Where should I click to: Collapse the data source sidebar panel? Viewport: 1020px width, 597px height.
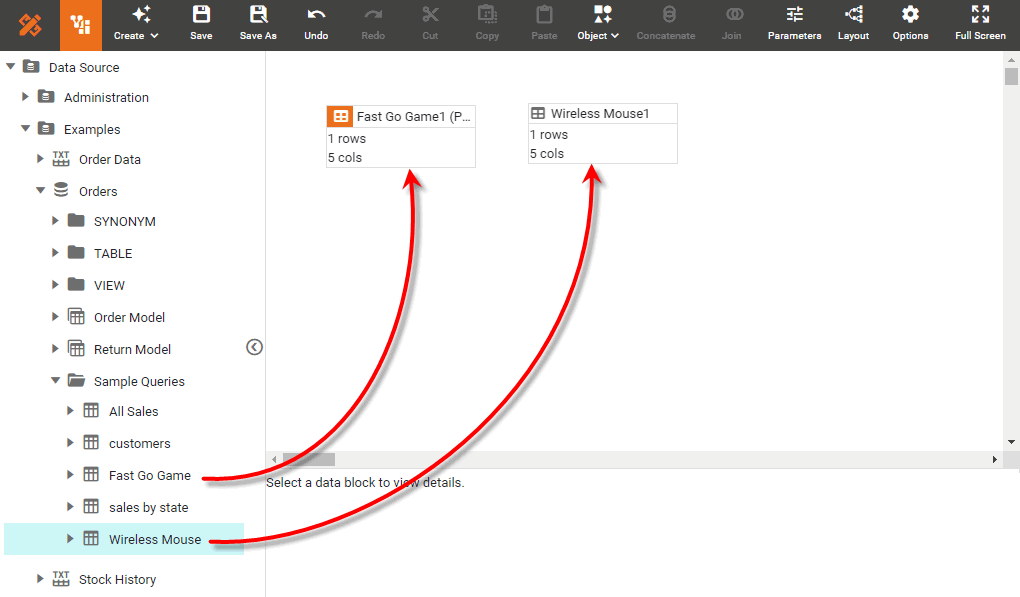coord(254,347)
